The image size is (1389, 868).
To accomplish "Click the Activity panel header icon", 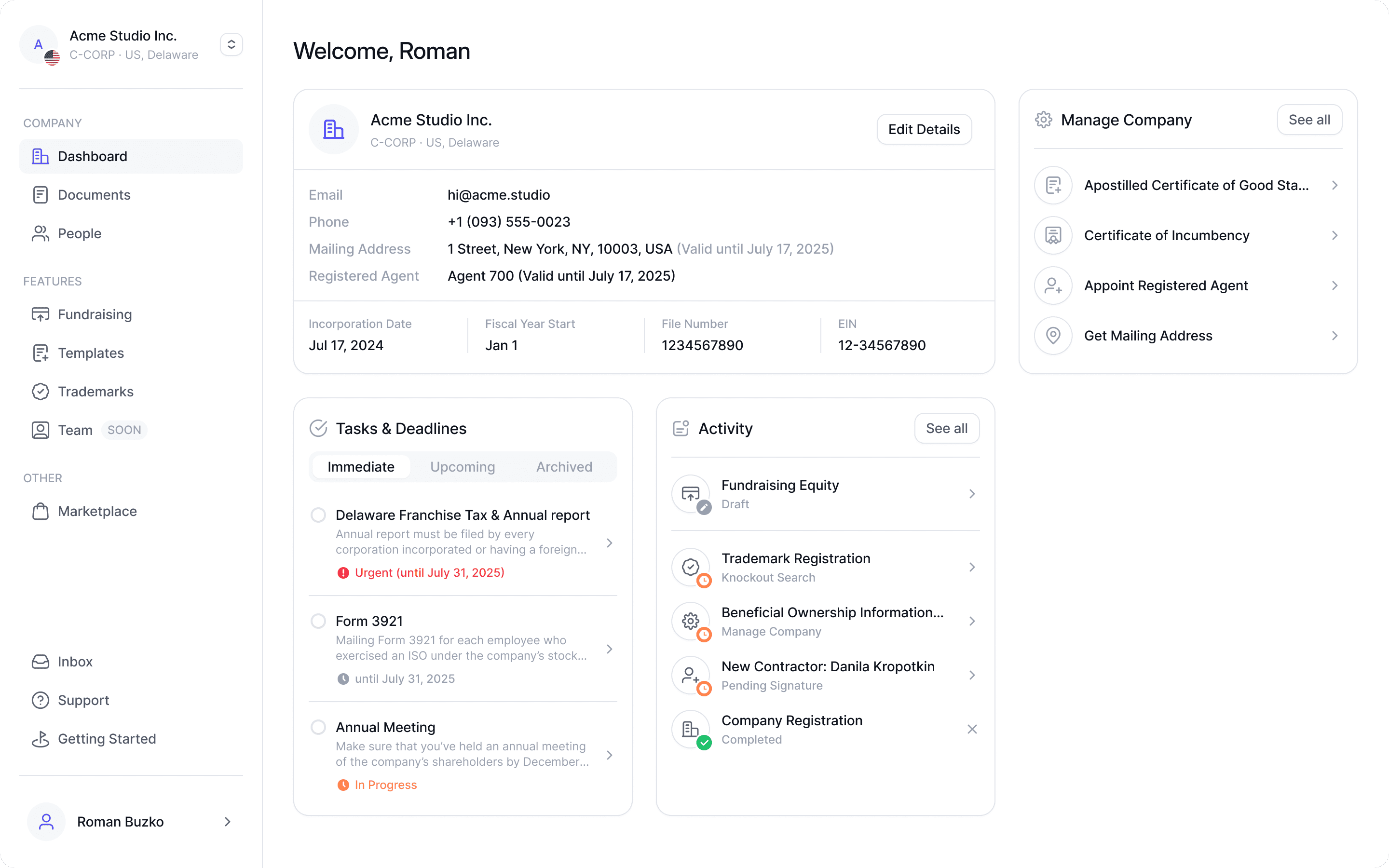I will pos(681,428).
